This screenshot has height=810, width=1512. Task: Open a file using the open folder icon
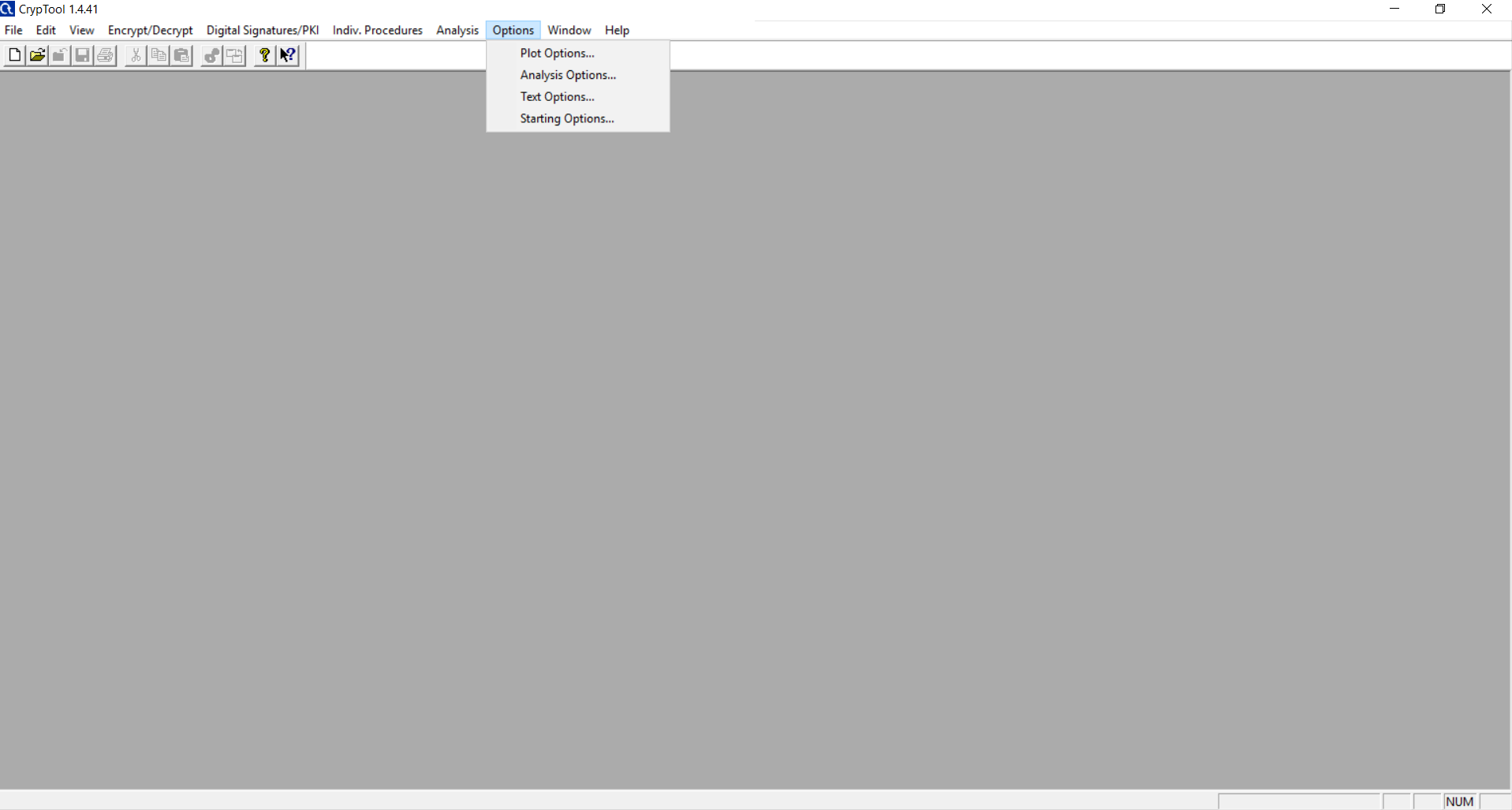pos(37,55)
